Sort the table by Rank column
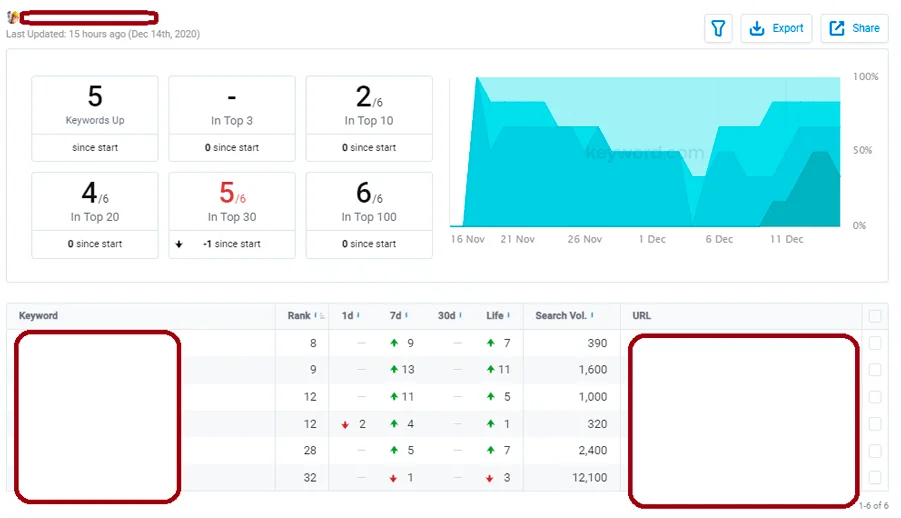 coord(300,316)
